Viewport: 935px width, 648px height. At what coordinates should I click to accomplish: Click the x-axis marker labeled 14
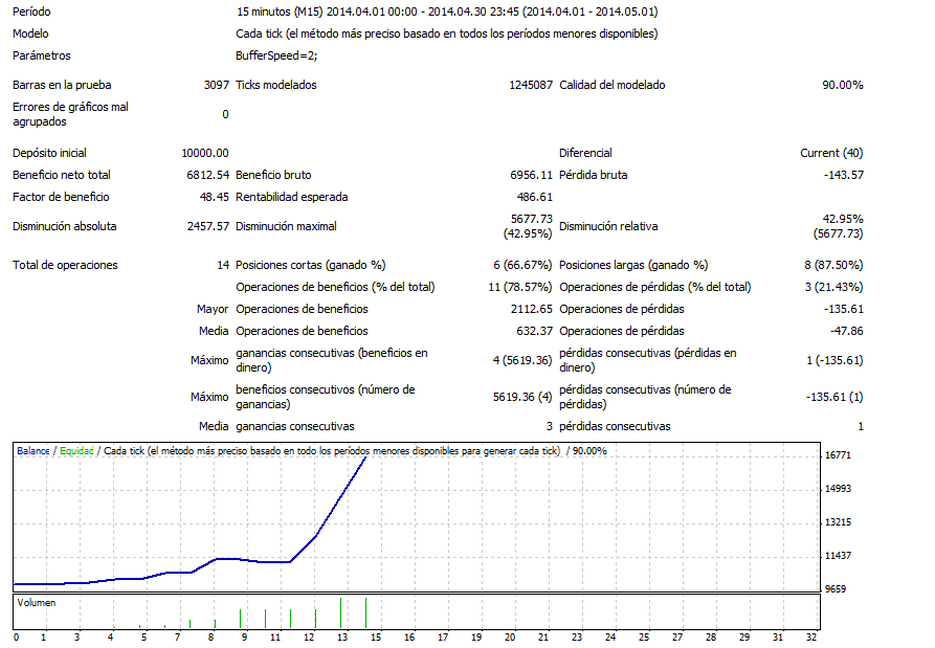click(374, 636)
